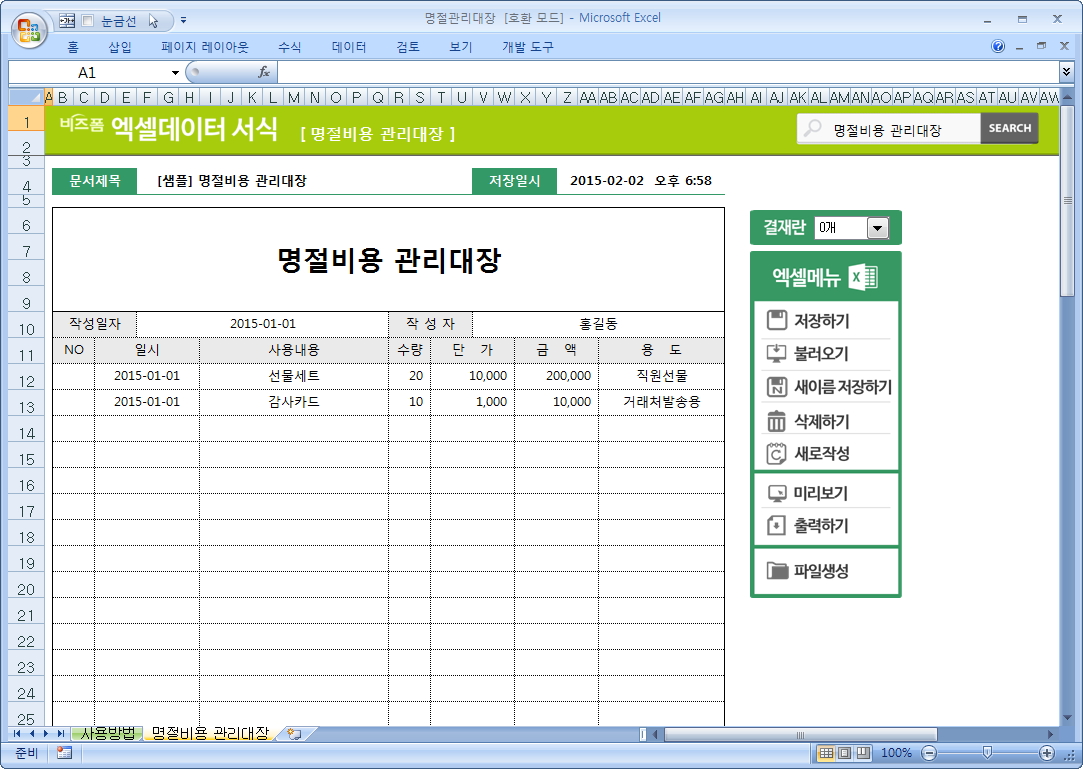The image size is (1083, 769).
Task: Click the Excel help question mark icon
Action: tap(998, 47)
